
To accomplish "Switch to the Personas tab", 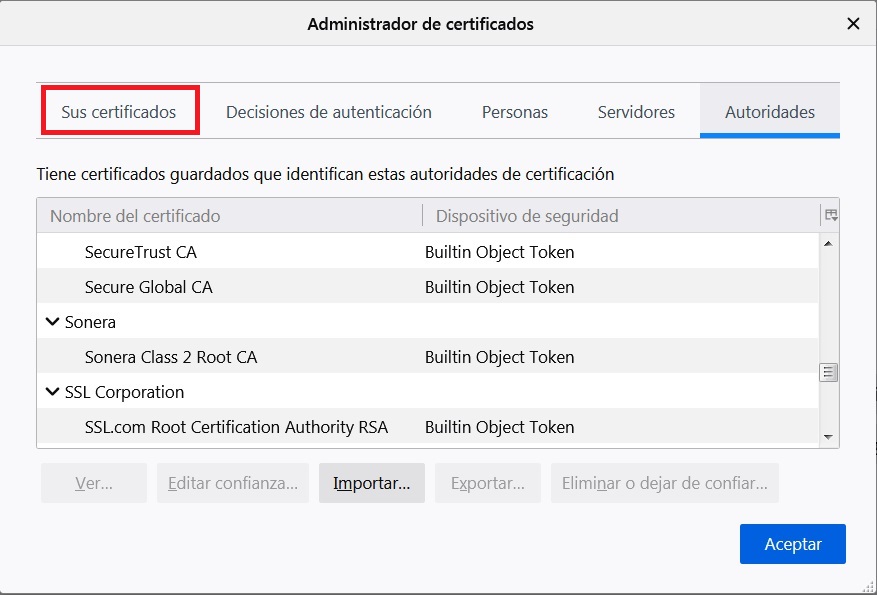I will click(515, 112).
